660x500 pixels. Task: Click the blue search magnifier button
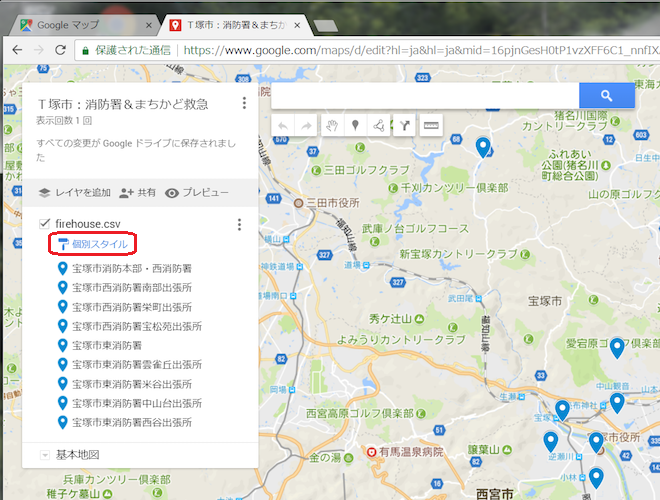[x=607, y=96]
